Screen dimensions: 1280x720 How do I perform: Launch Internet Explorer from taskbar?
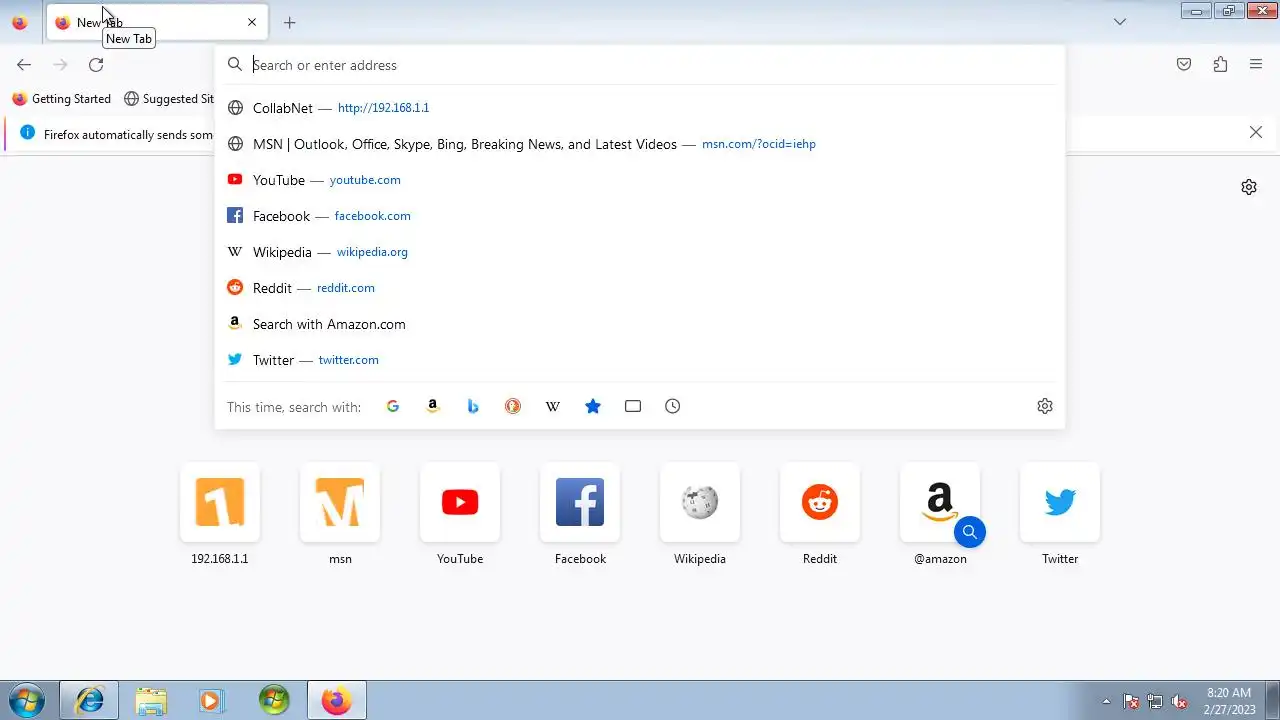pos(89,700)
